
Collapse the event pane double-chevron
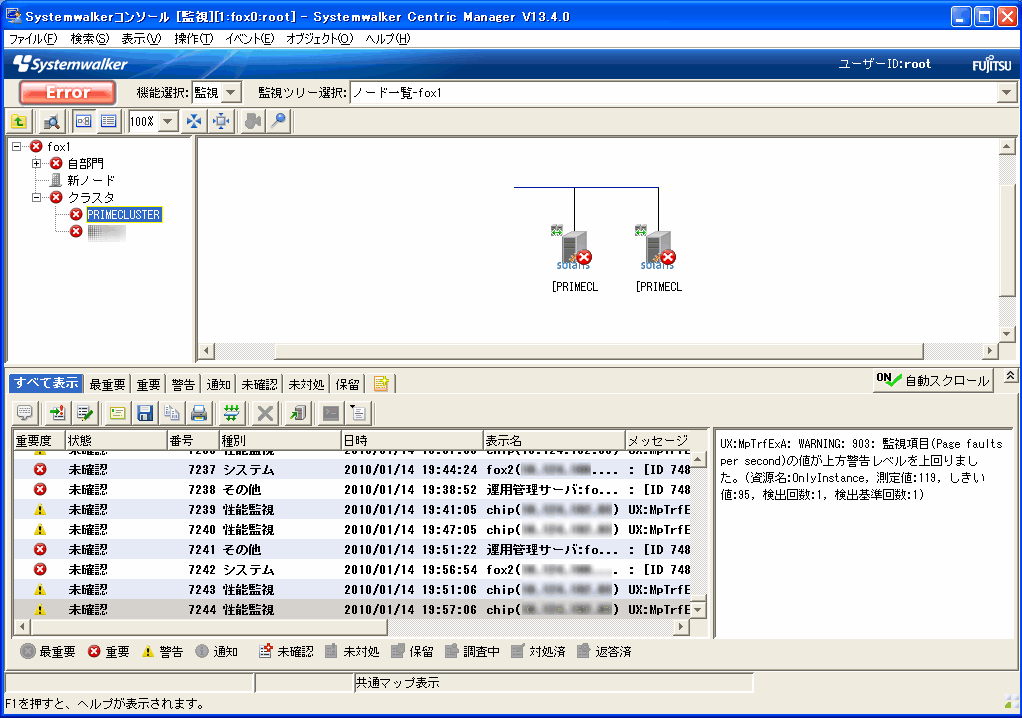click(1010, 377)
